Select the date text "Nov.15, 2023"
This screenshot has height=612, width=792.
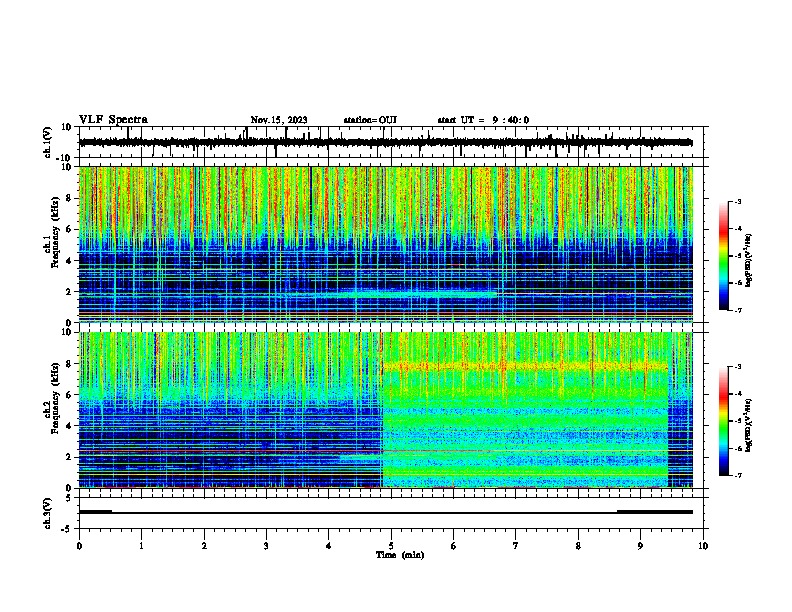(x=279, y=120)
